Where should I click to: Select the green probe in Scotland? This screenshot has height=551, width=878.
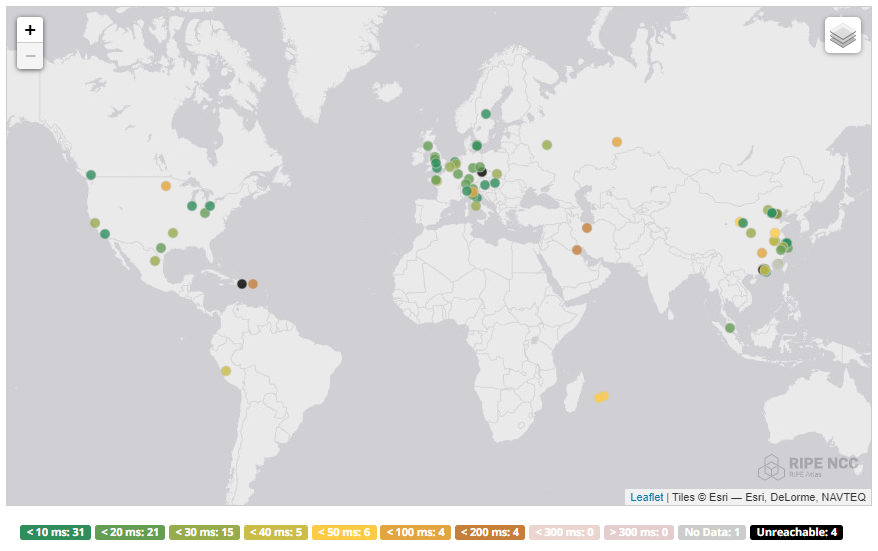coord(428,146)
